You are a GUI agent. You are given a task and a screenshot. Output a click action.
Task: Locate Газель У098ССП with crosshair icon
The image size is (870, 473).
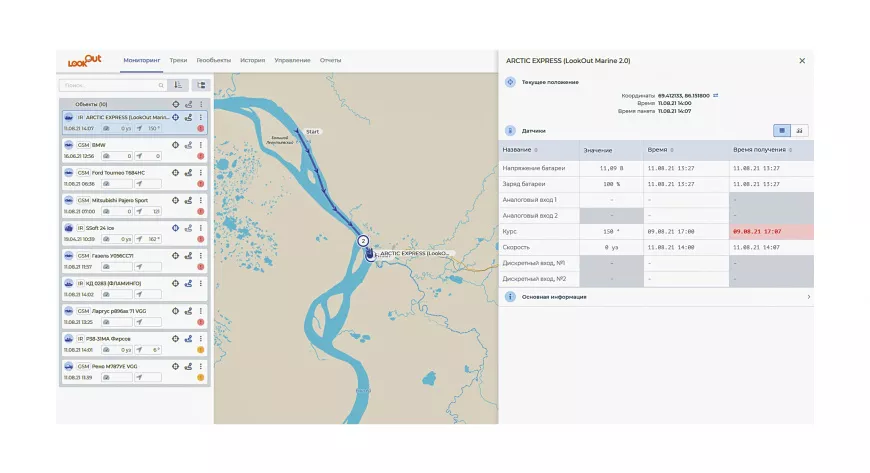(175, 256)
